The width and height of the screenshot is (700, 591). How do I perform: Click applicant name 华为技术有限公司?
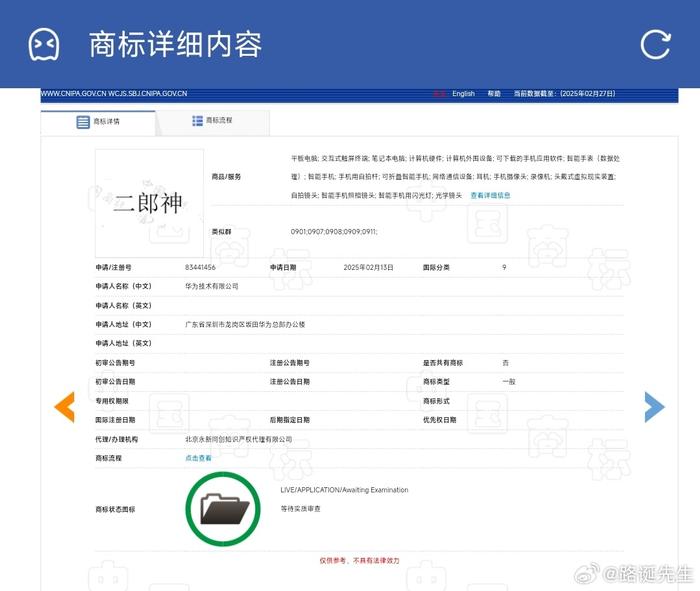[x=212, y=286]
